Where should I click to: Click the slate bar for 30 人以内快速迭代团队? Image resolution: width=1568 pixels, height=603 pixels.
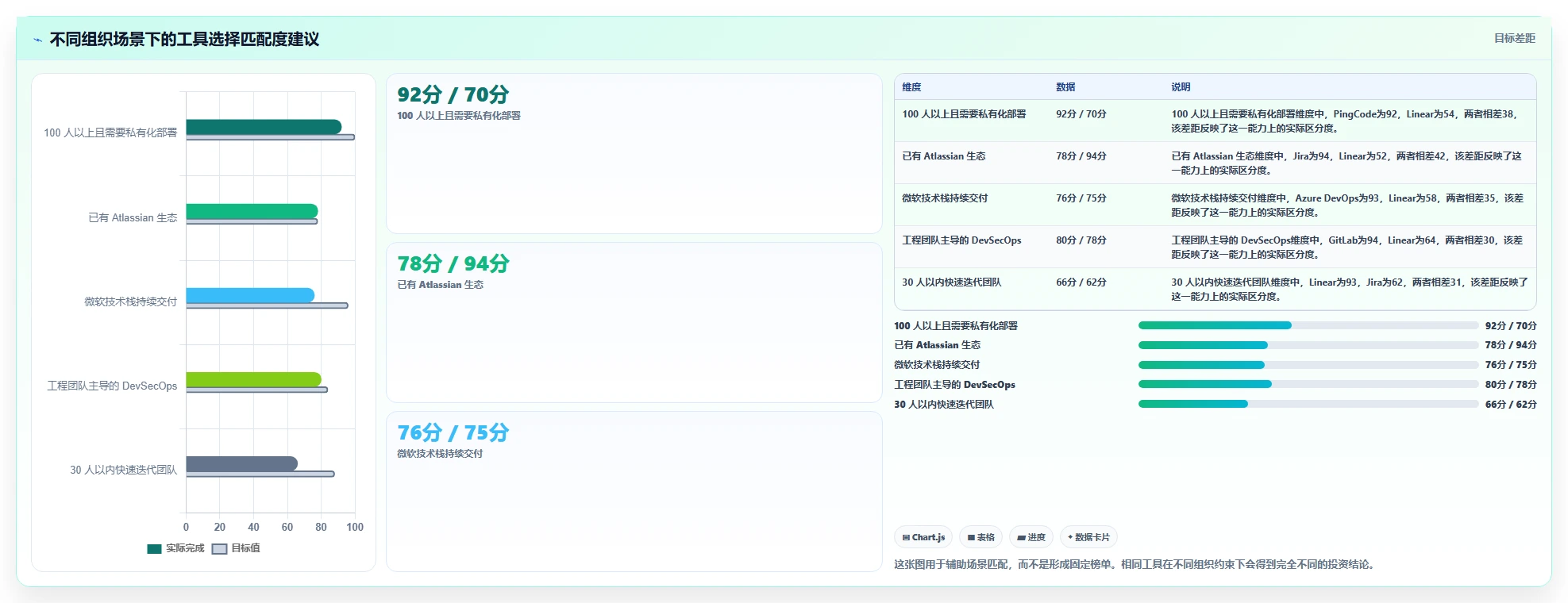[241, 463]
